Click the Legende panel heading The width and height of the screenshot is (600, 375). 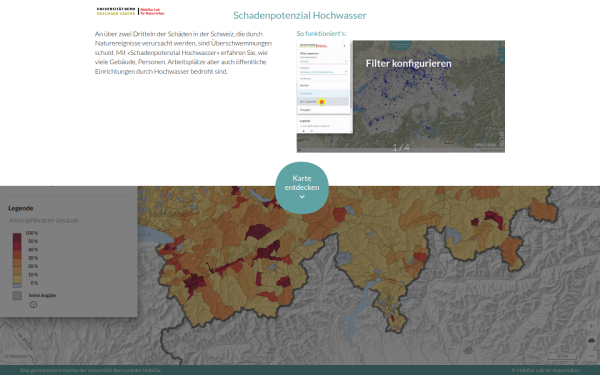click(x=21, y=208)
